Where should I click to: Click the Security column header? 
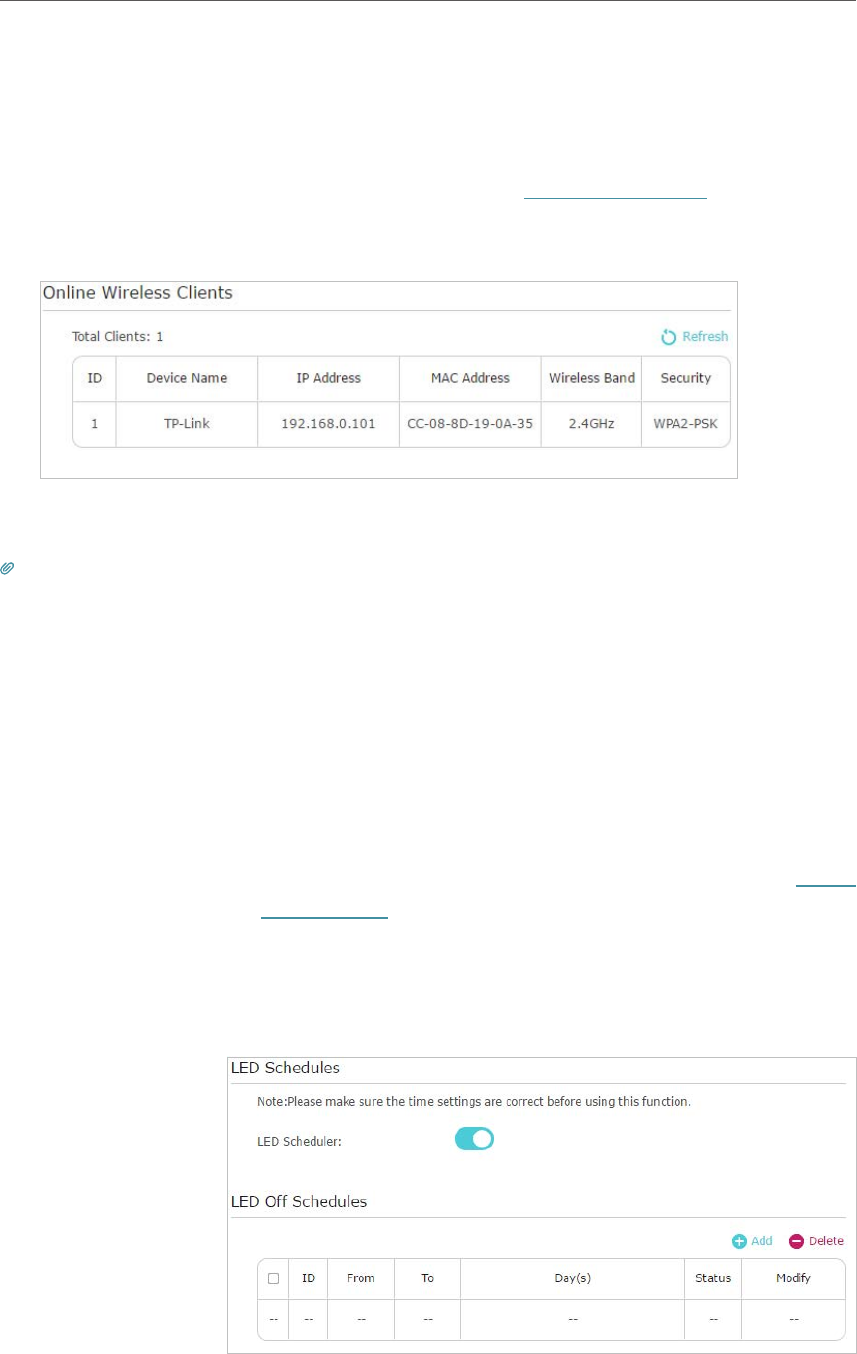click(x=686, y=378)
